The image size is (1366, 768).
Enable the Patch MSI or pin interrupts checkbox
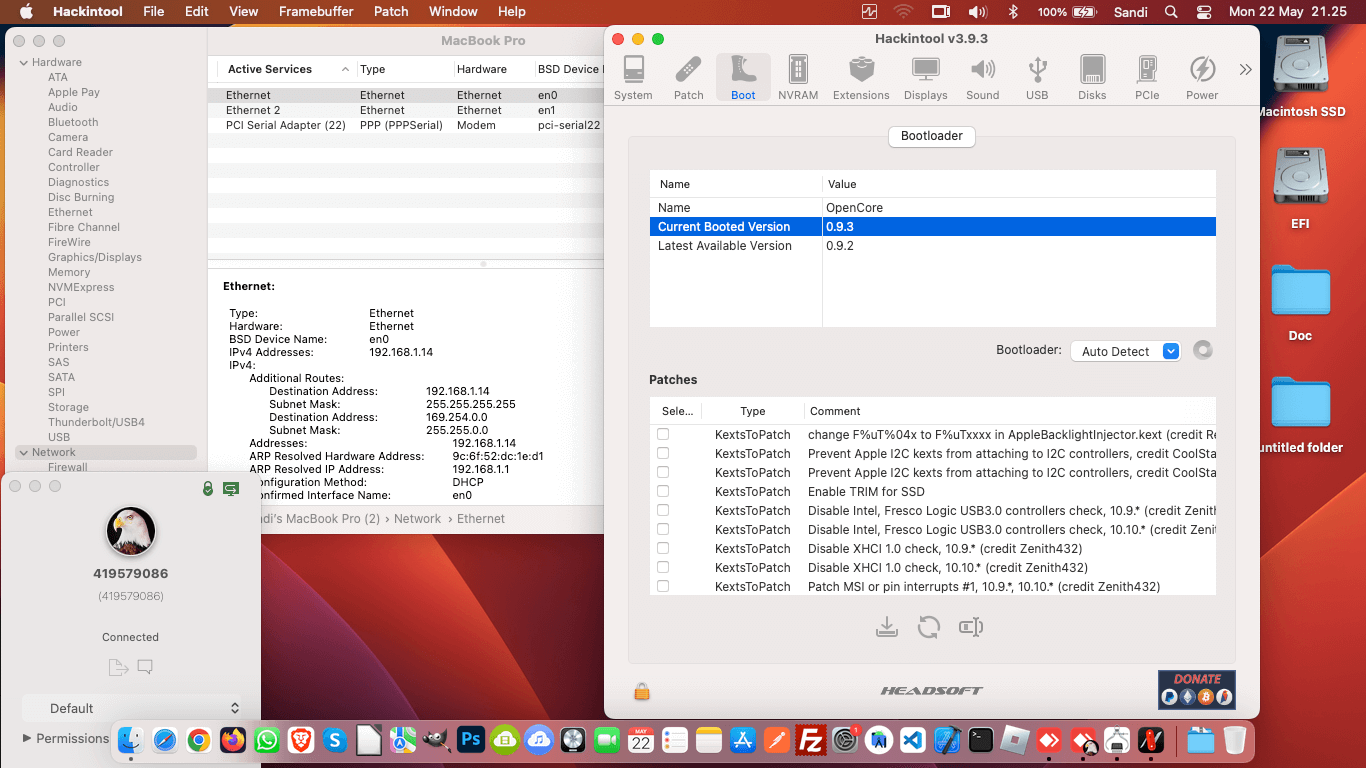663,586
